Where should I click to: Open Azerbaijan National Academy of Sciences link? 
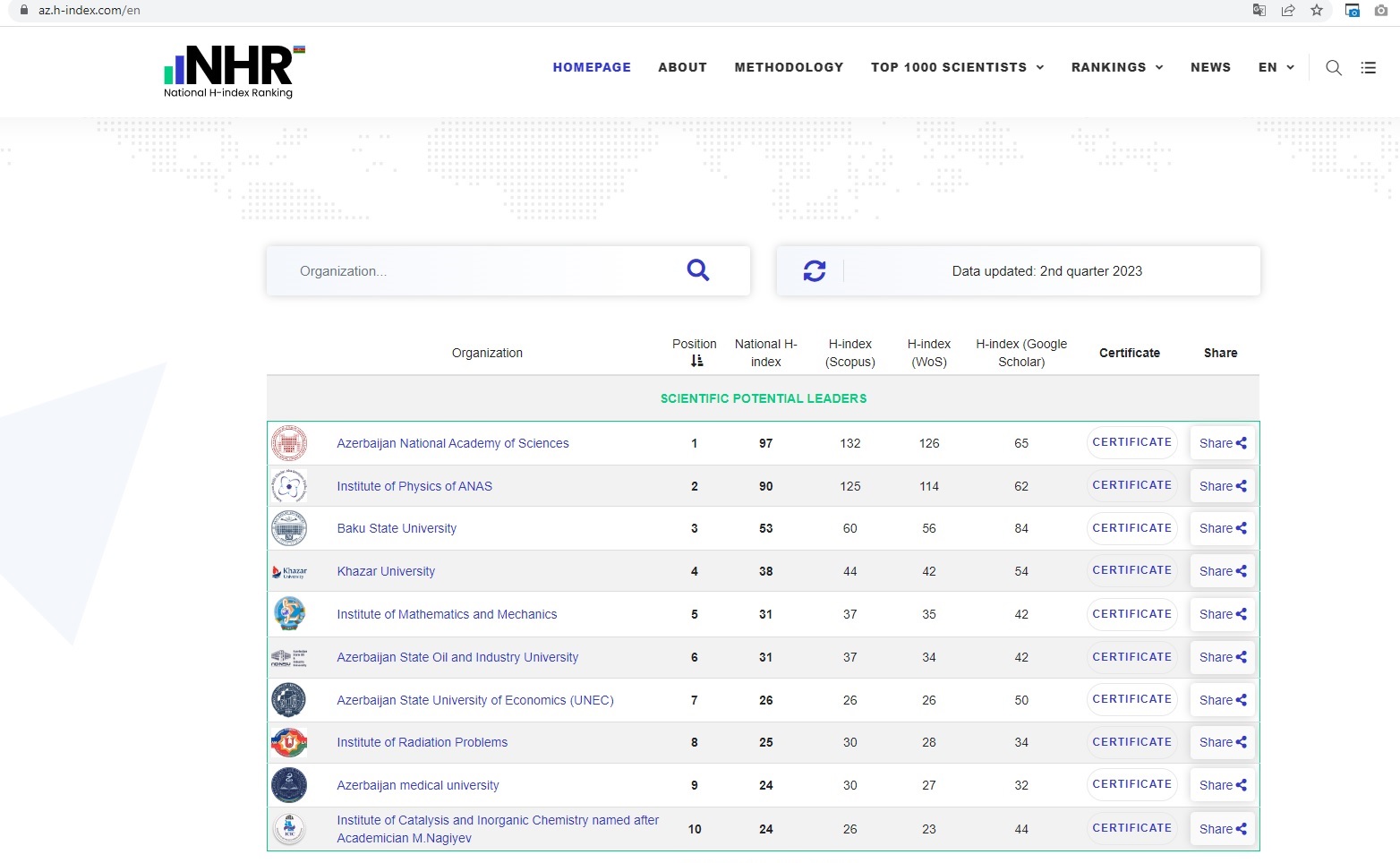point(453,443)
